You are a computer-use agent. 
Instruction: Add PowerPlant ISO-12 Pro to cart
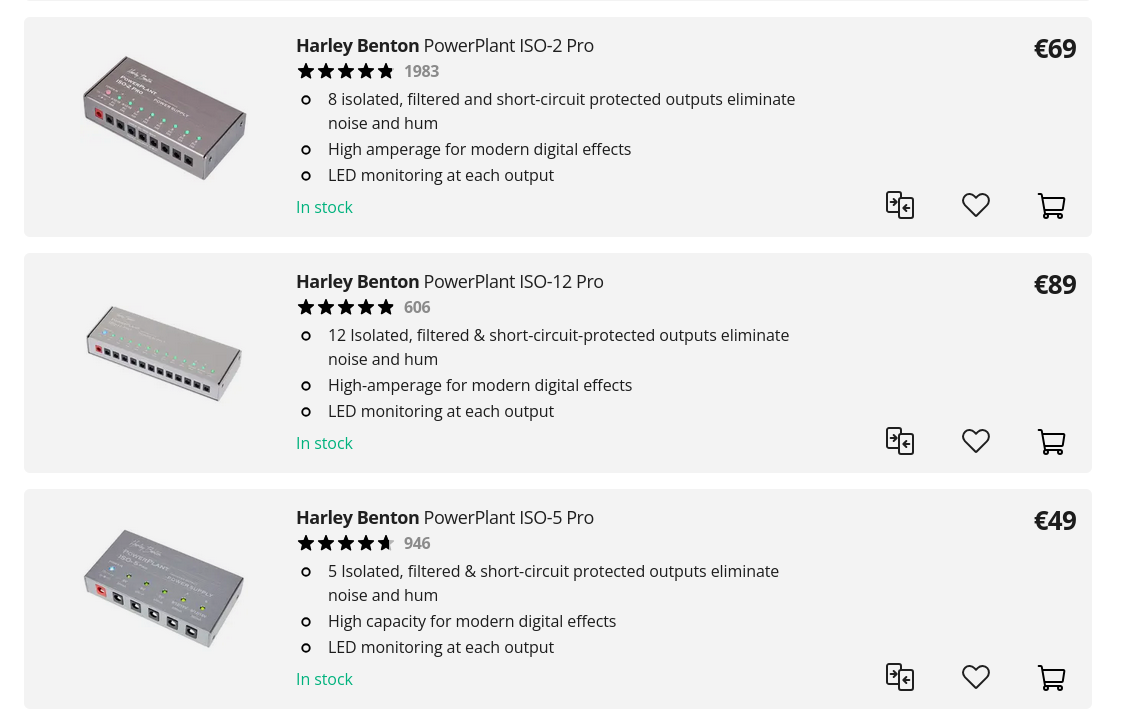(1051, 442)
